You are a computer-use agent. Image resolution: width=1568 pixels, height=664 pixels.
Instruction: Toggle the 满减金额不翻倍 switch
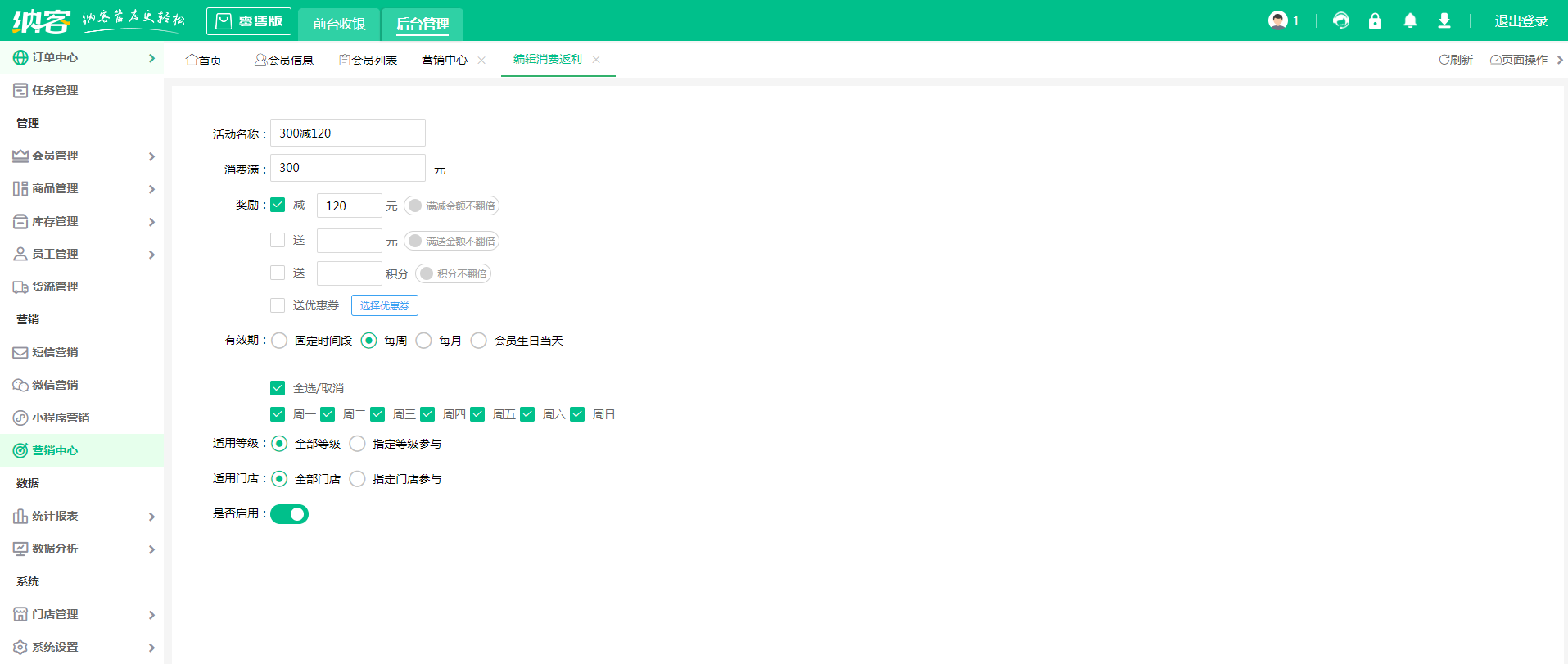point(451,206)
